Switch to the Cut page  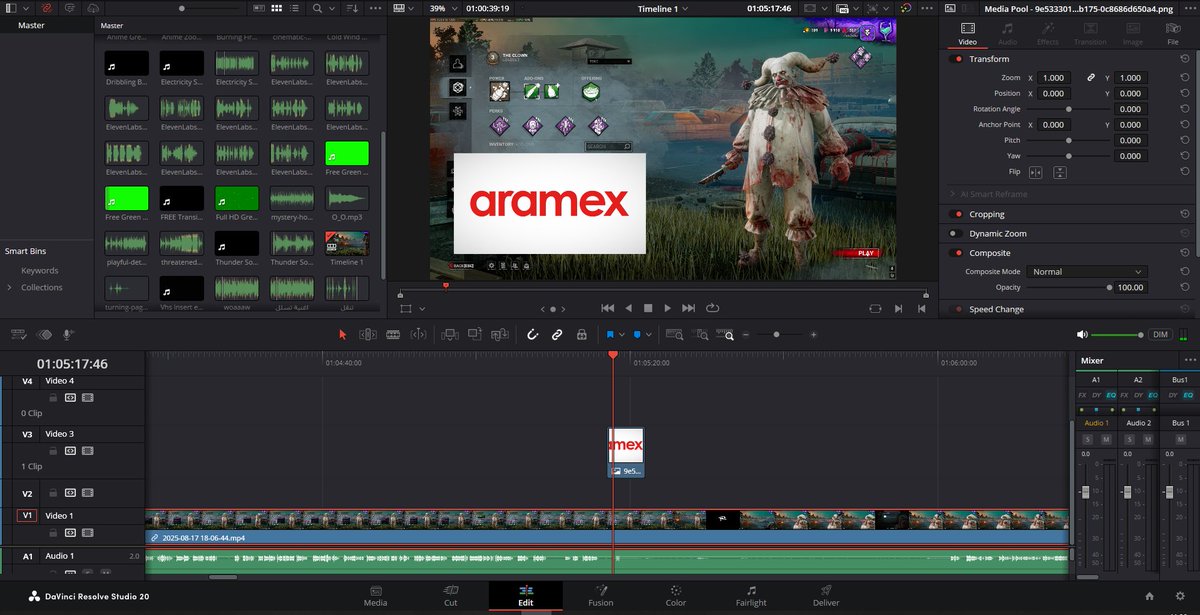(451, 596)
